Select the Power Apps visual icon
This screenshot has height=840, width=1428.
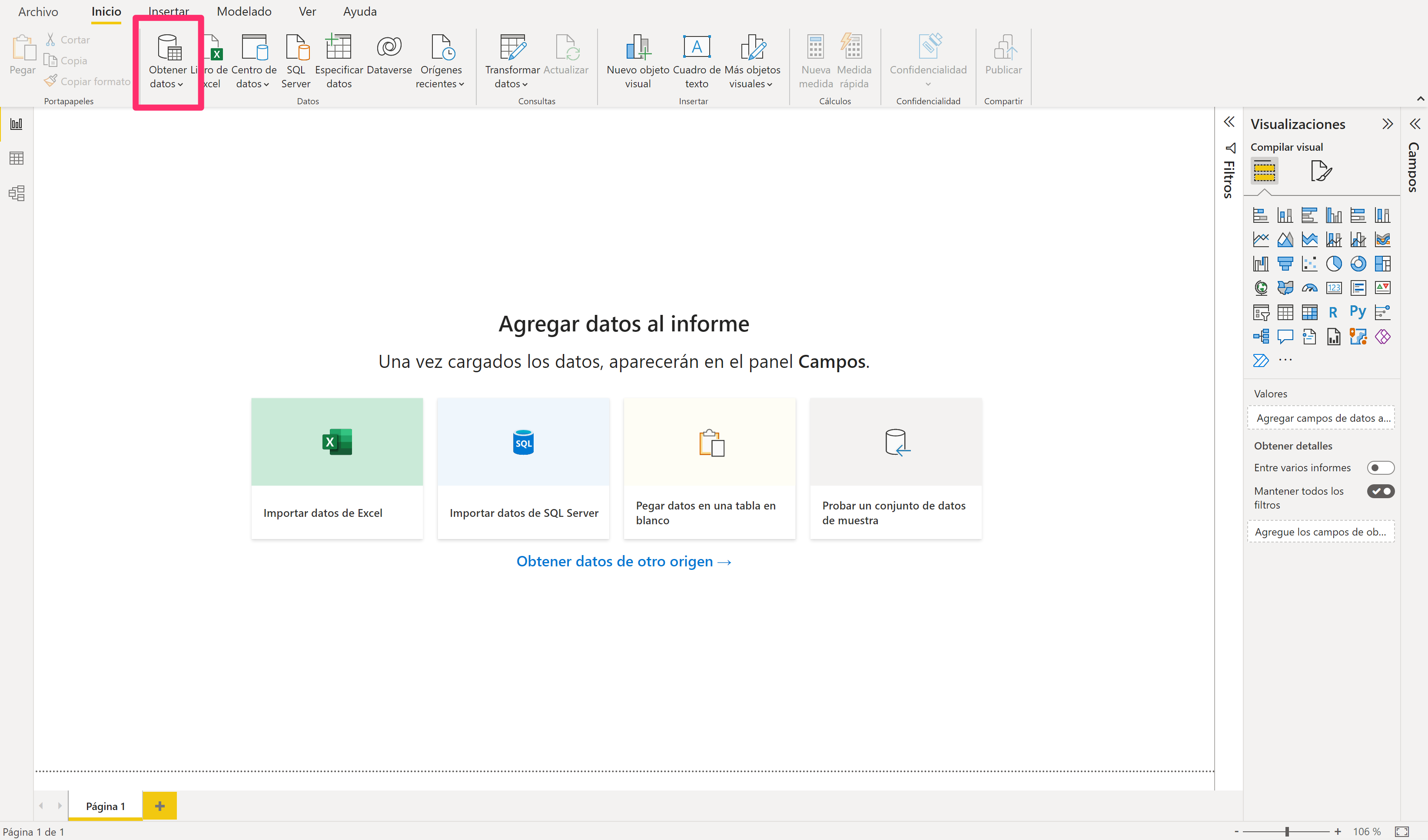[x=1383, y=337]
